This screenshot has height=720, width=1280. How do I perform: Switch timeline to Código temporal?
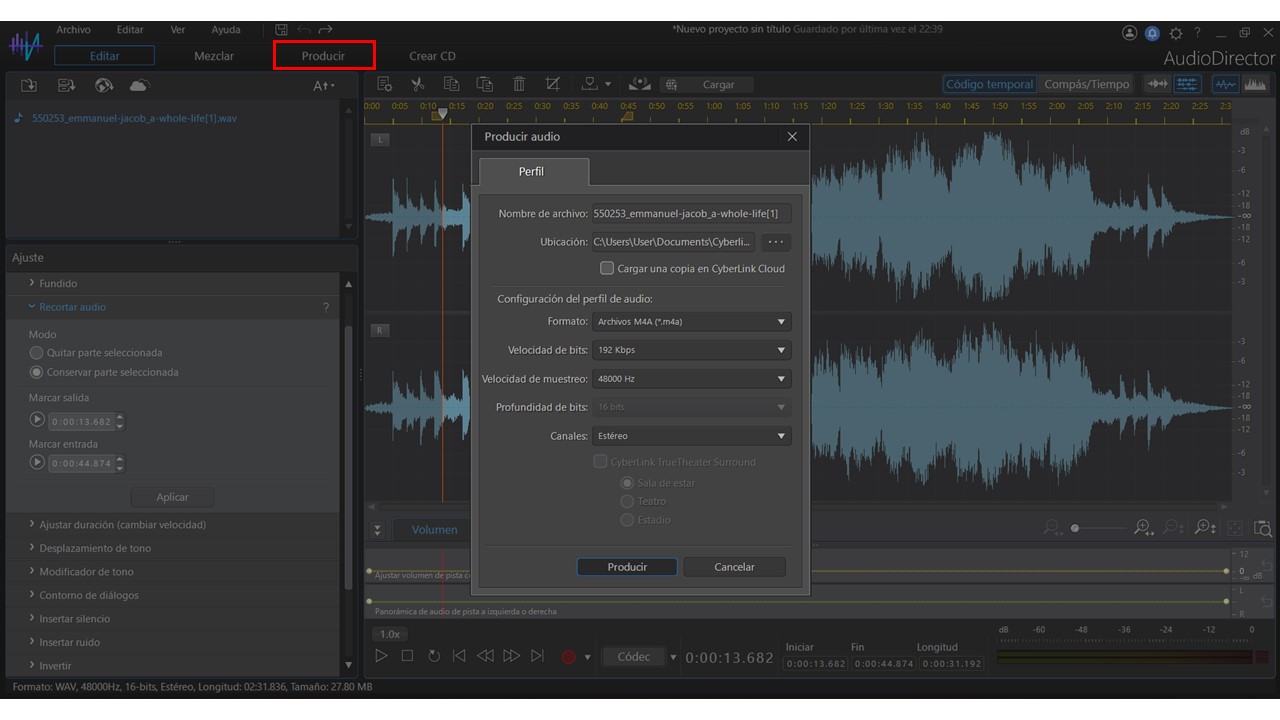pyautogui.click(x=989, y=84)
